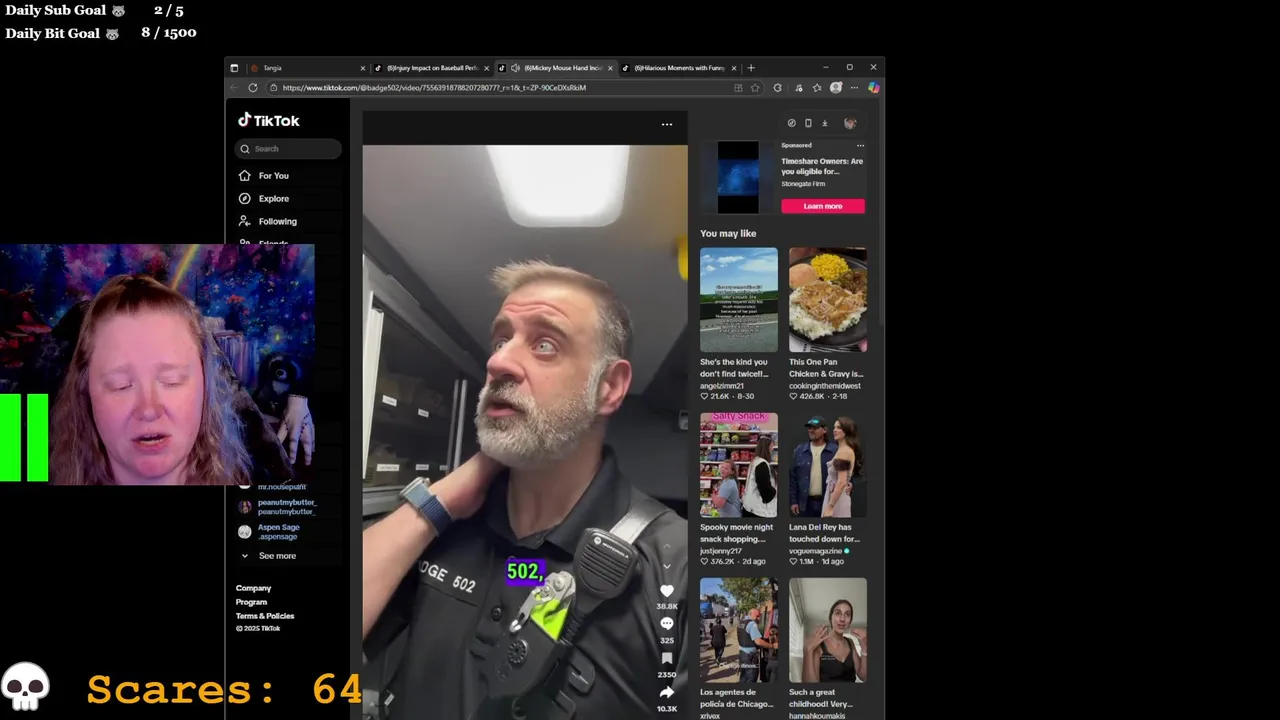Close the Tangia tab
Screen dimensions: 1280x720
(362, 68)
